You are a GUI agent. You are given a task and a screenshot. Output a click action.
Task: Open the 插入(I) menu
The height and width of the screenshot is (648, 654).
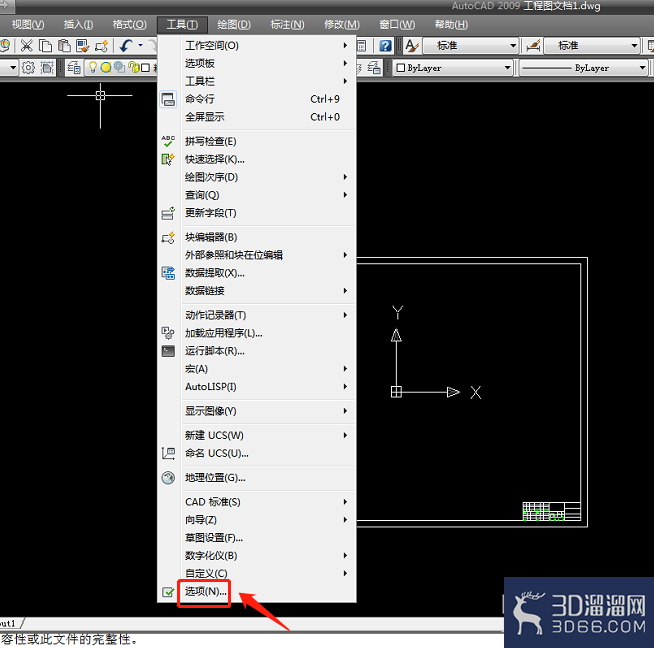(x=78, y=25)
